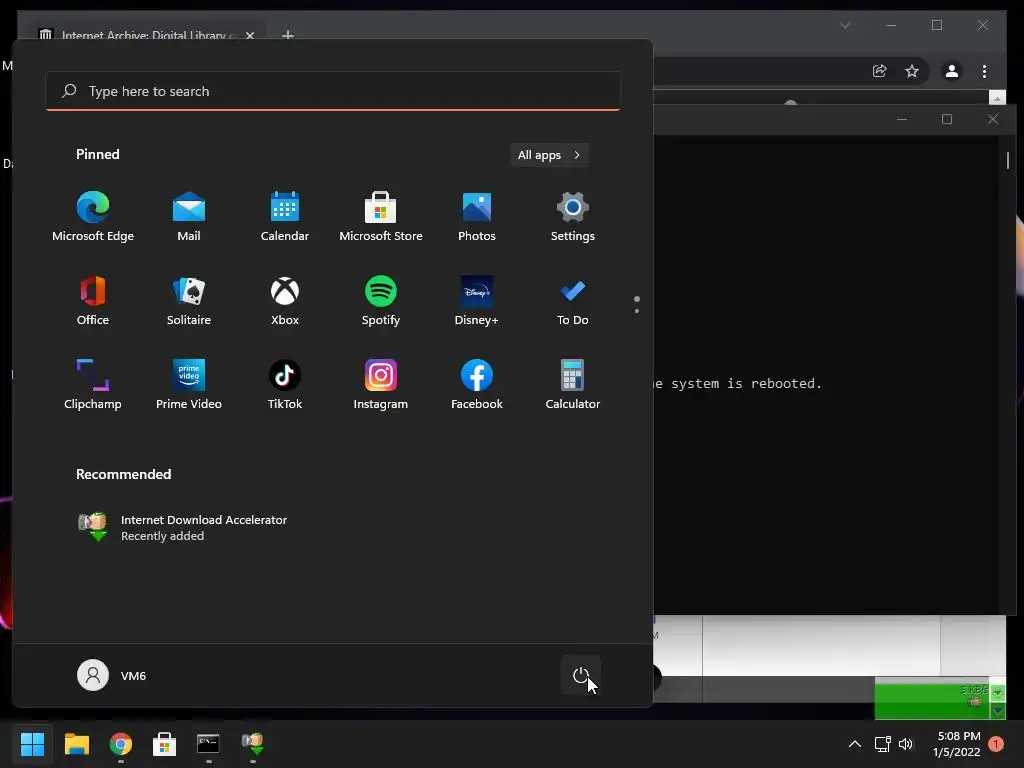Viewport: 1024px width, 768px height.
Task: Open Chrome tab search dropdown
Action: [845, 25]
